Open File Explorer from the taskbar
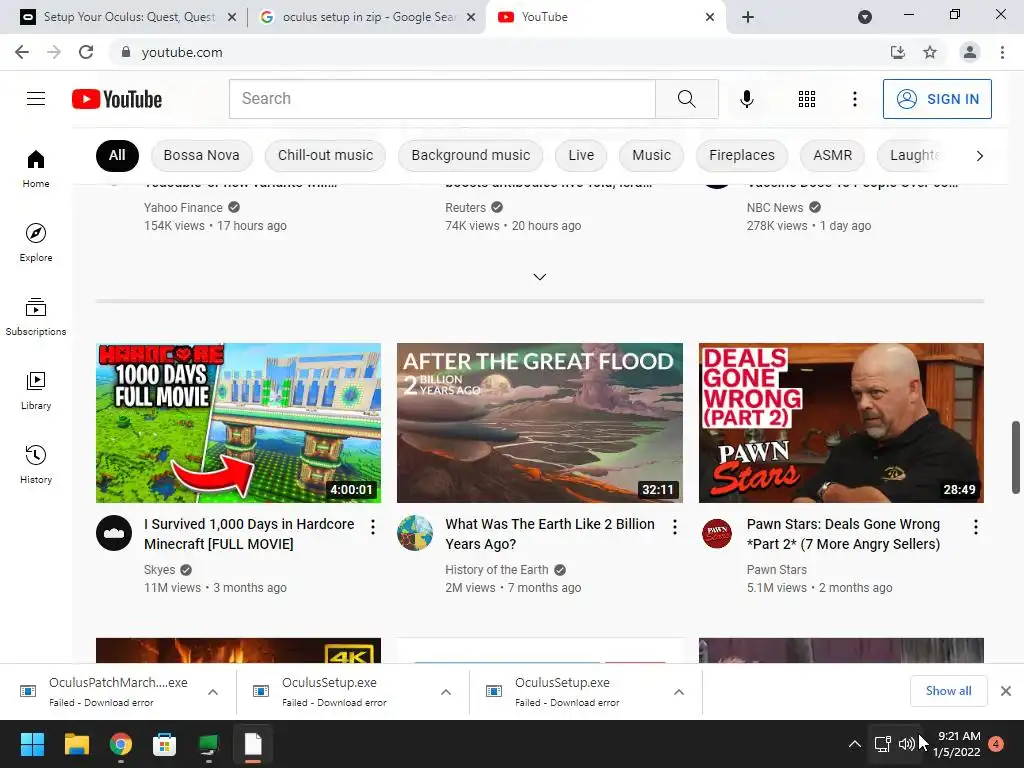 pyautogui.click(x=76, y=744)
